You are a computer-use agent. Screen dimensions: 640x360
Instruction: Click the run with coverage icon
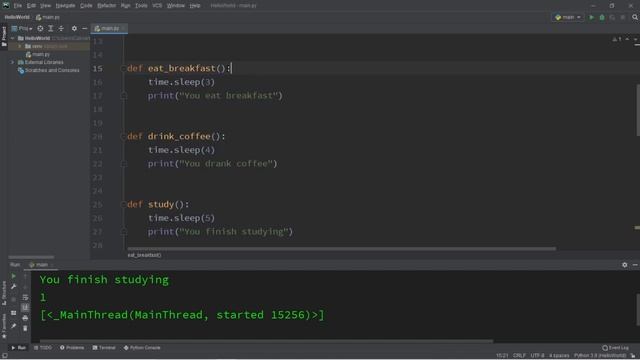(x=612, y=17)
